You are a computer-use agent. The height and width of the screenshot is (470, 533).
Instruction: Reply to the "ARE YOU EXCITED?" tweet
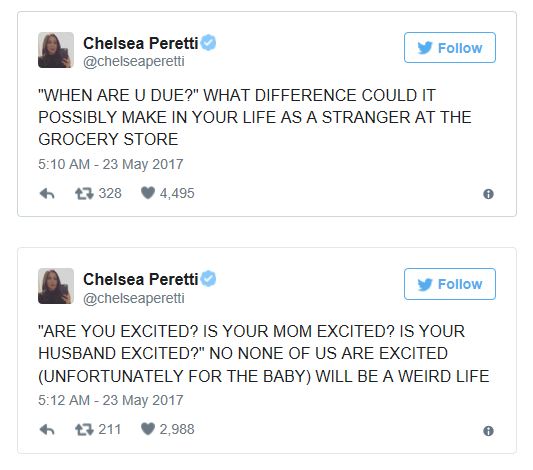click(47, 430)
